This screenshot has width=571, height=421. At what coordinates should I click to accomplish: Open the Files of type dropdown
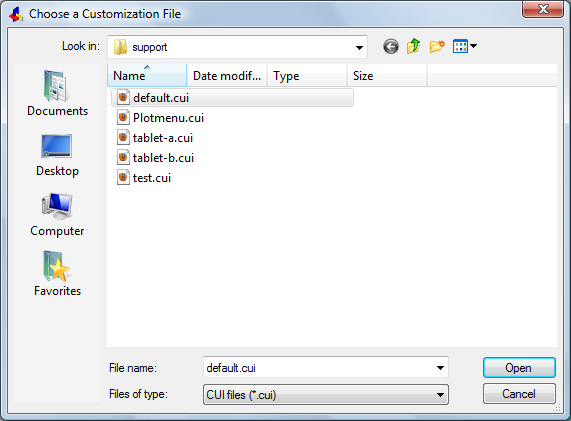[x=326, y=394]
